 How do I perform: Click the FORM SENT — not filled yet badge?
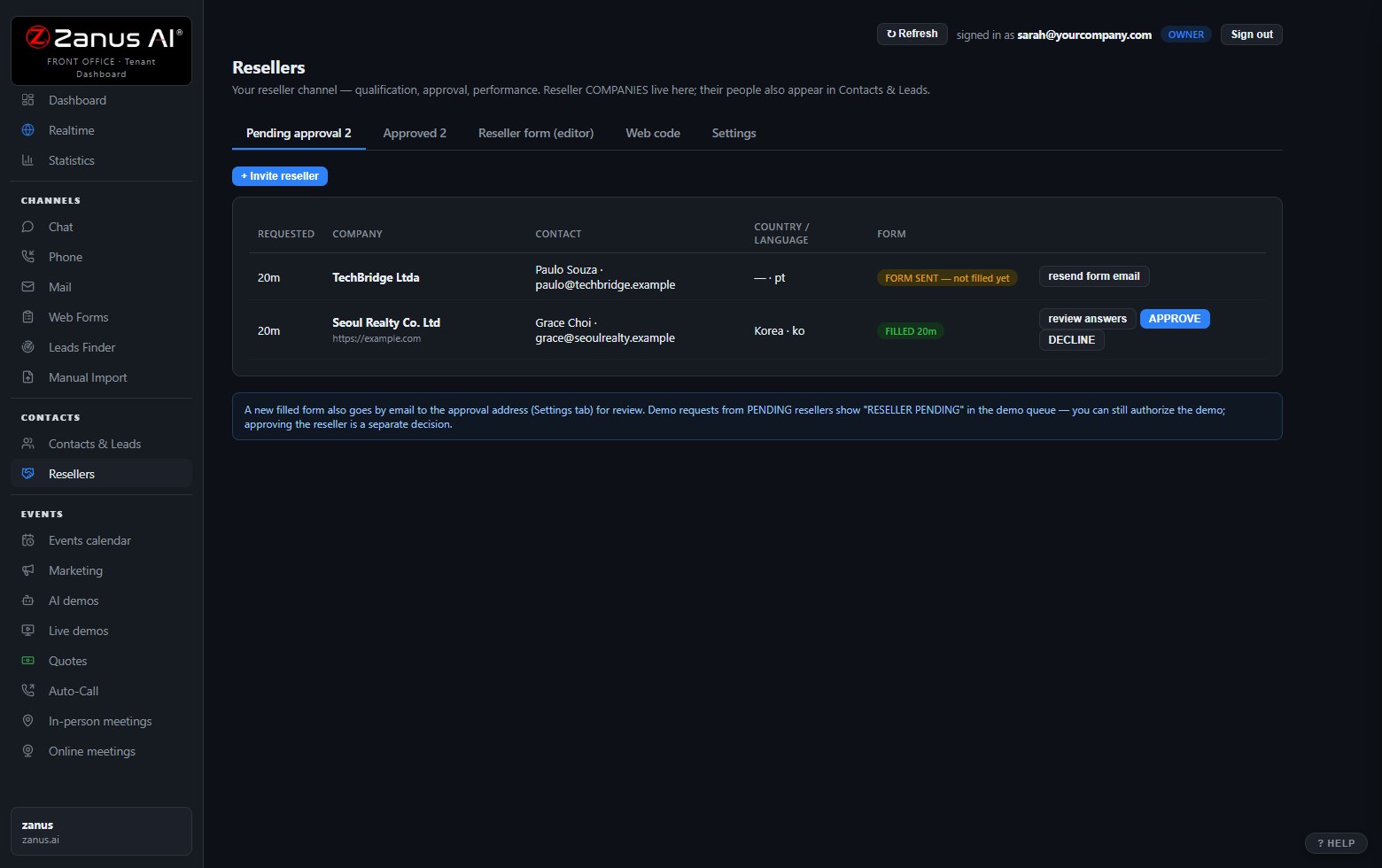[x=947, y=278]
